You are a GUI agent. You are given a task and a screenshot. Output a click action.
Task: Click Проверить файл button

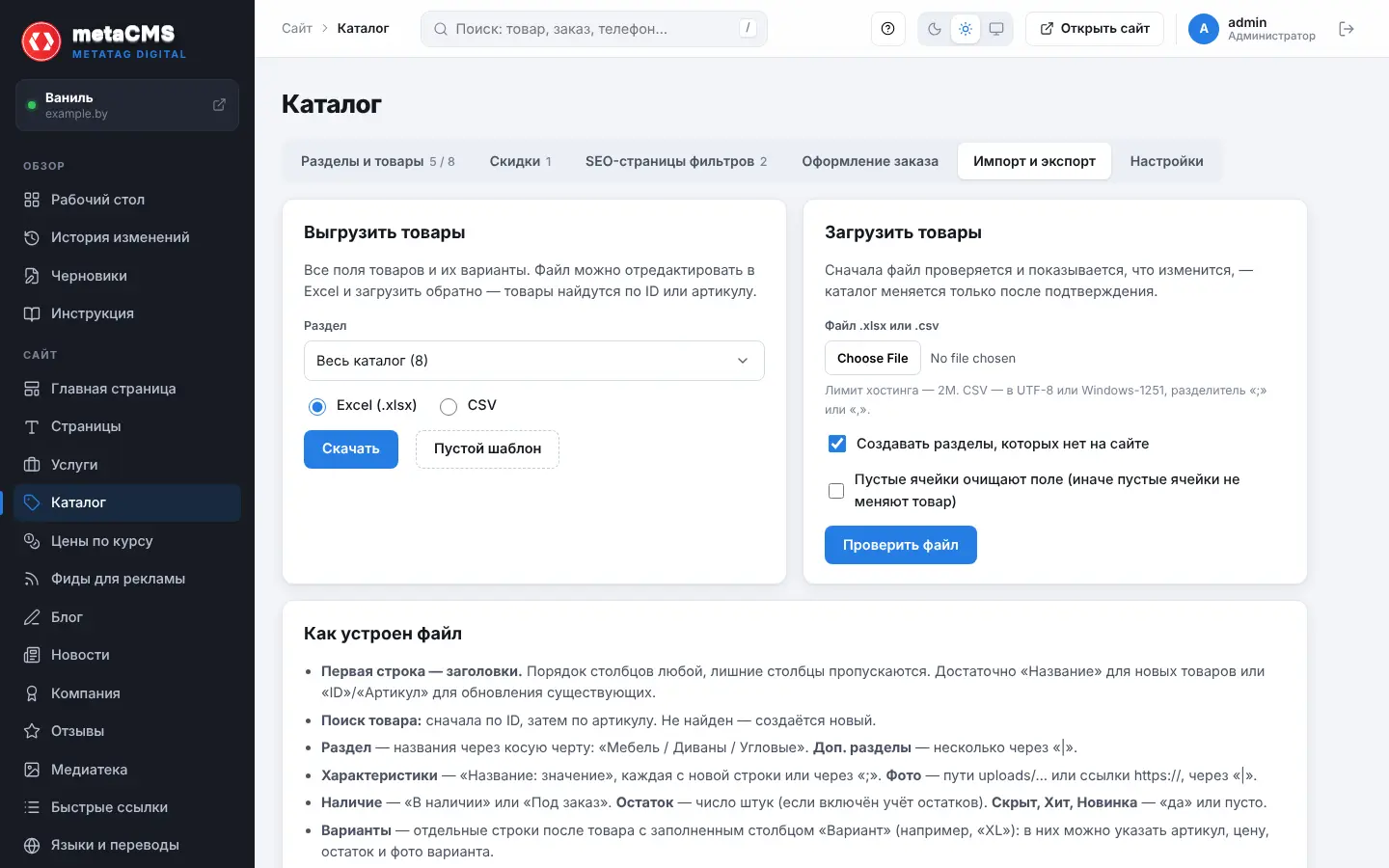pyautogui.click(x=901, y=545)
